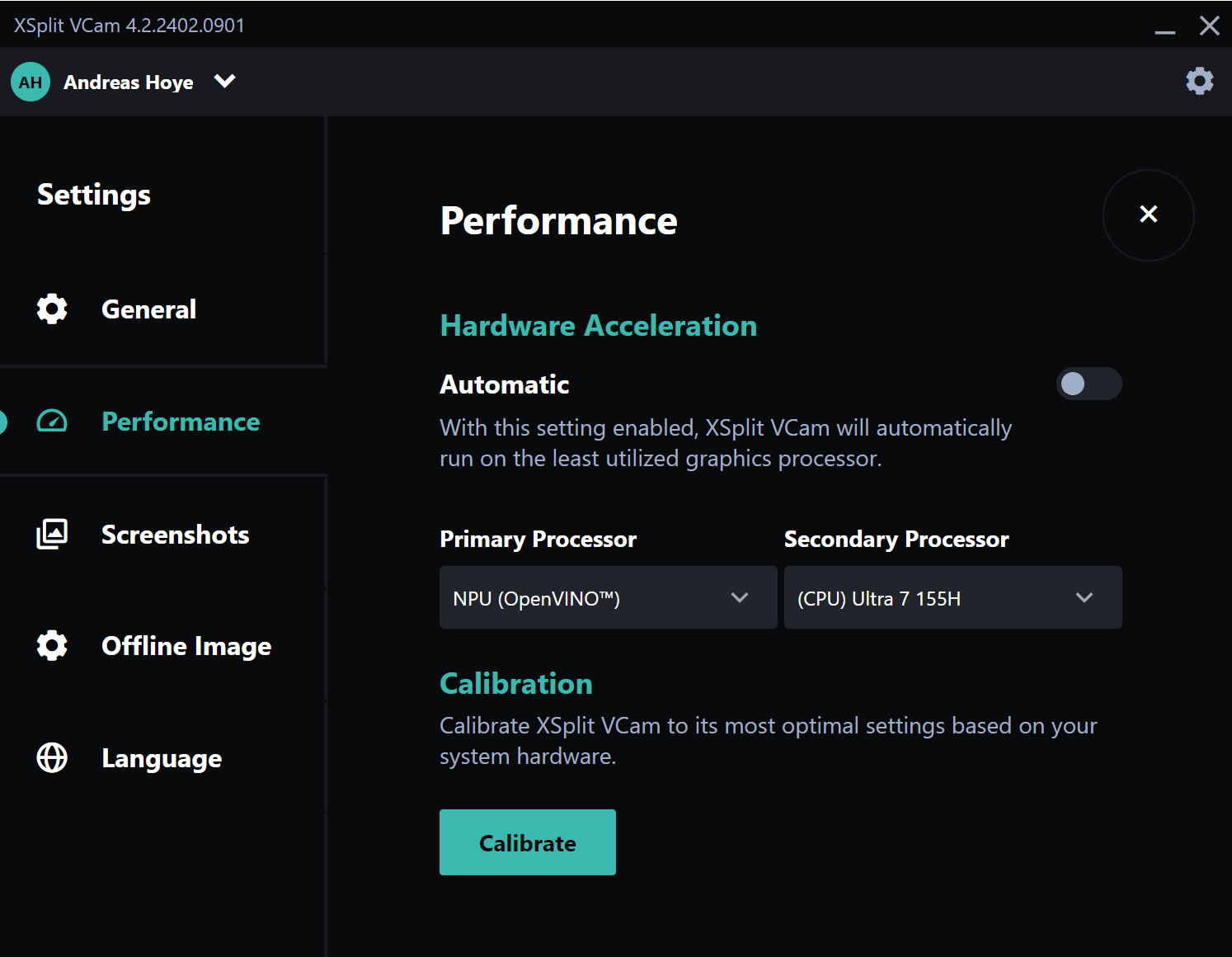Image resolution: width=1232 pixels, height=957 pixels.
Task: Click the General gear icon in the sidebar
Action: click(52, 309)
